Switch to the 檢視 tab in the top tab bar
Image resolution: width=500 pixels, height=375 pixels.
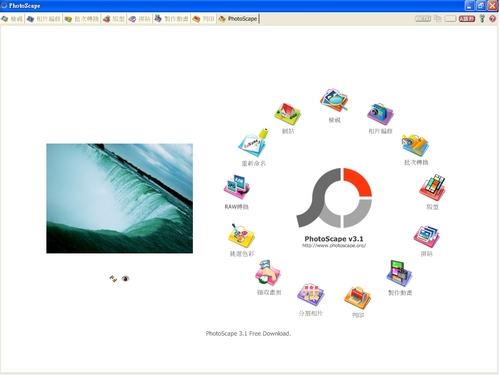[x=12, y=19]
